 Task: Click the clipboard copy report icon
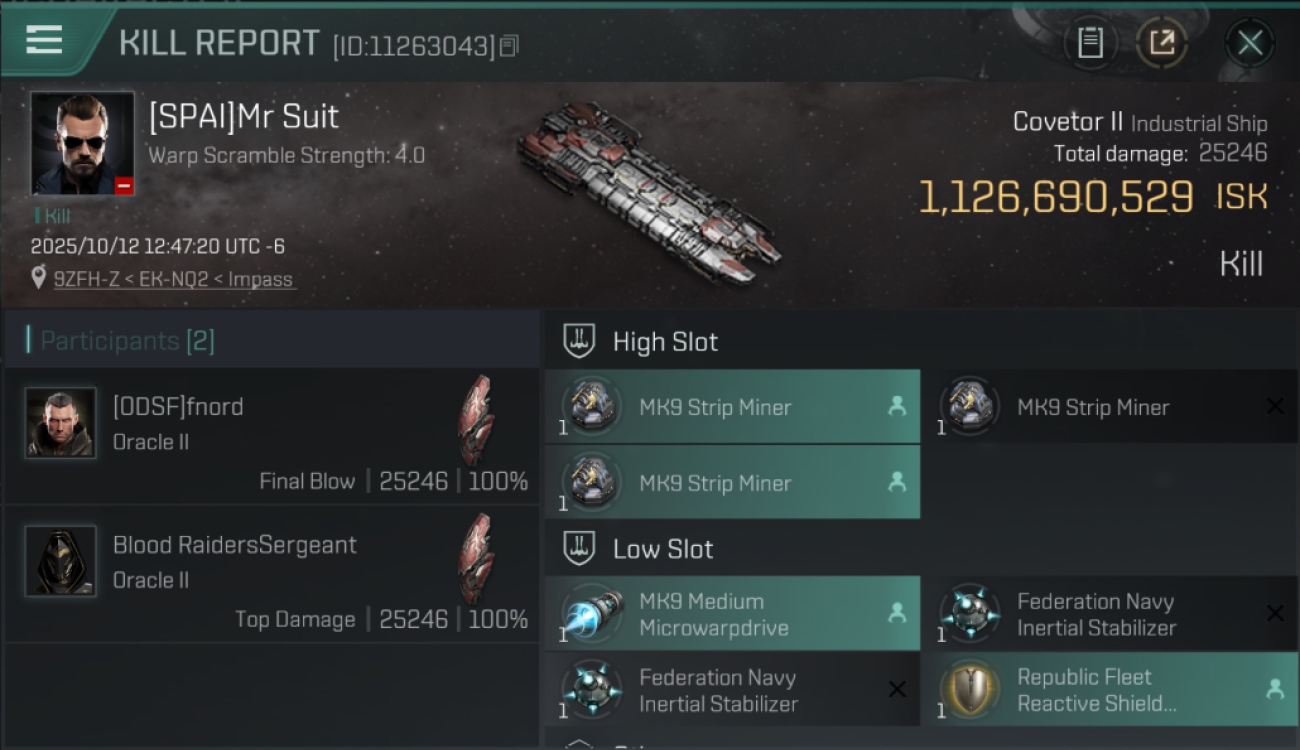(1090, 43)
